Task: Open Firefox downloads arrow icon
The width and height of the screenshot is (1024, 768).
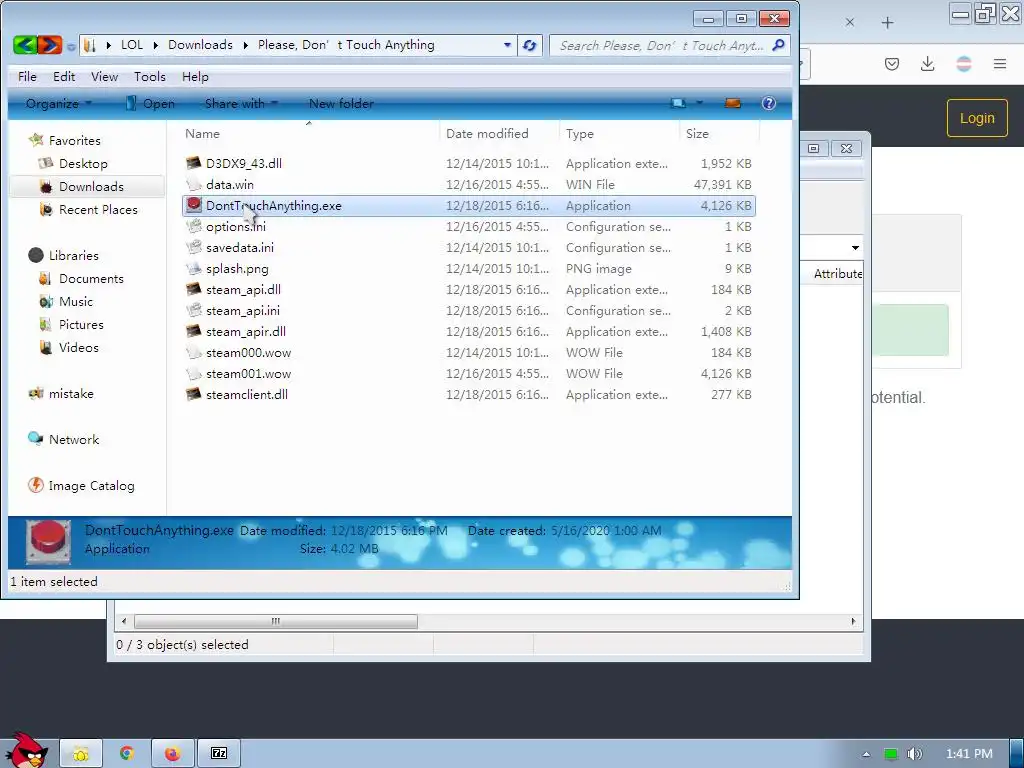Action: 927,63
